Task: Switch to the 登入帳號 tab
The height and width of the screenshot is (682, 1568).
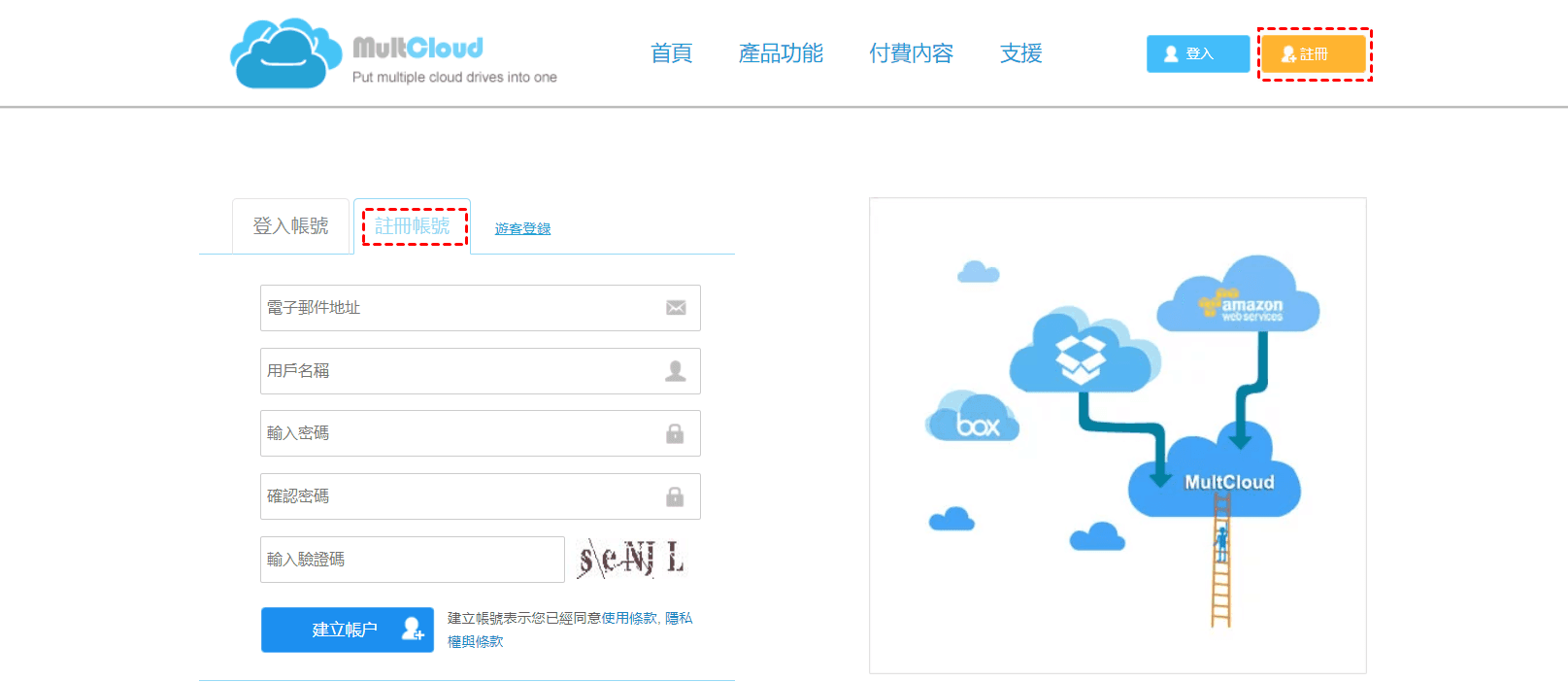Action: coord(290,226)
